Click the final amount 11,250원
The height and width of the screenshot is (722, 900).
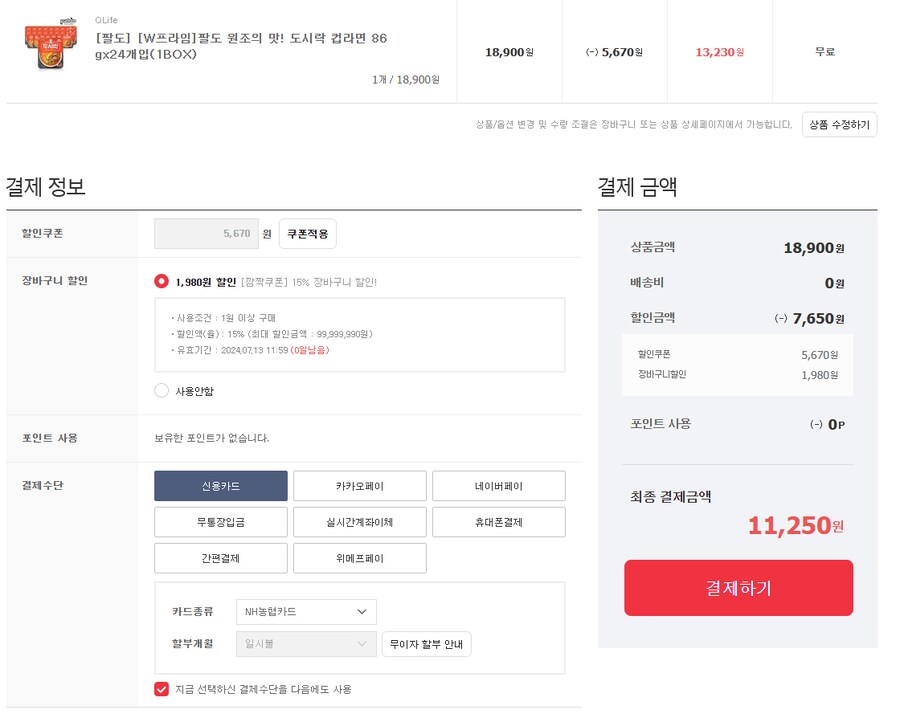[x=796, y=526]
